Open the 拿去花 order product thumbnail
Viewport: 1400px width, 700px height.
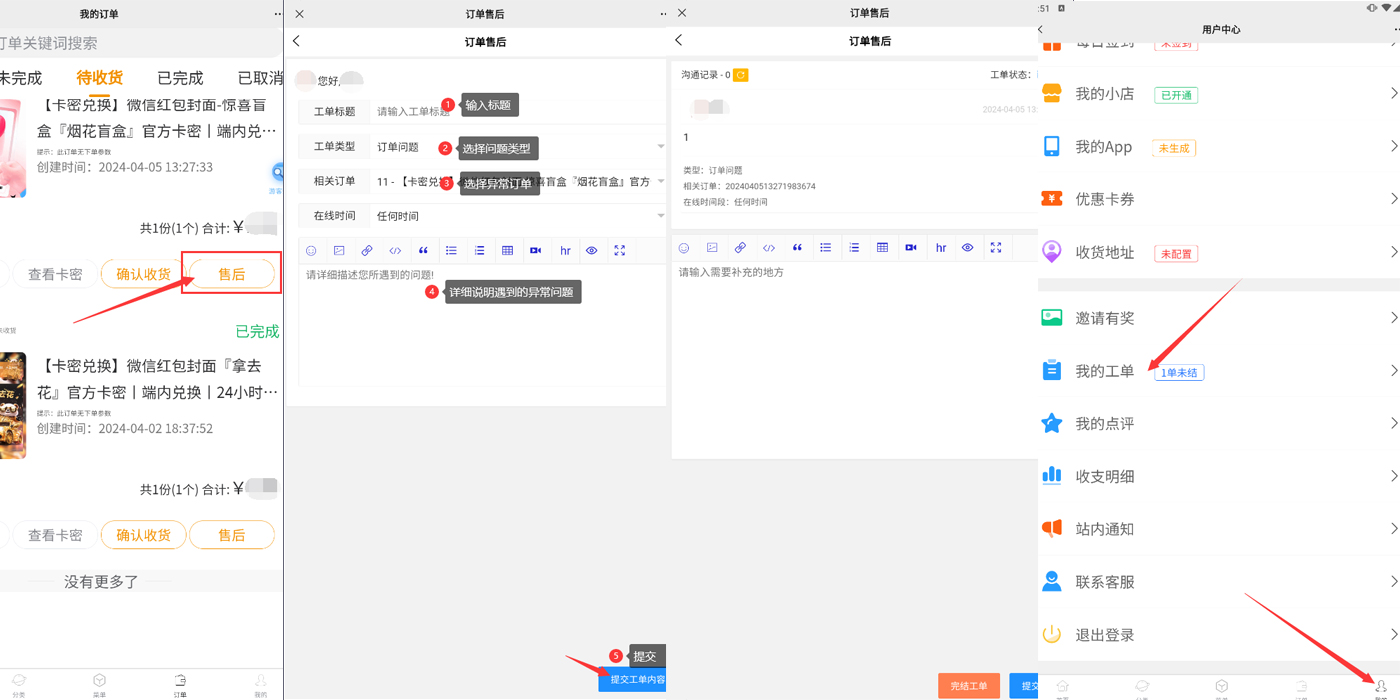(x=12, y=405)
